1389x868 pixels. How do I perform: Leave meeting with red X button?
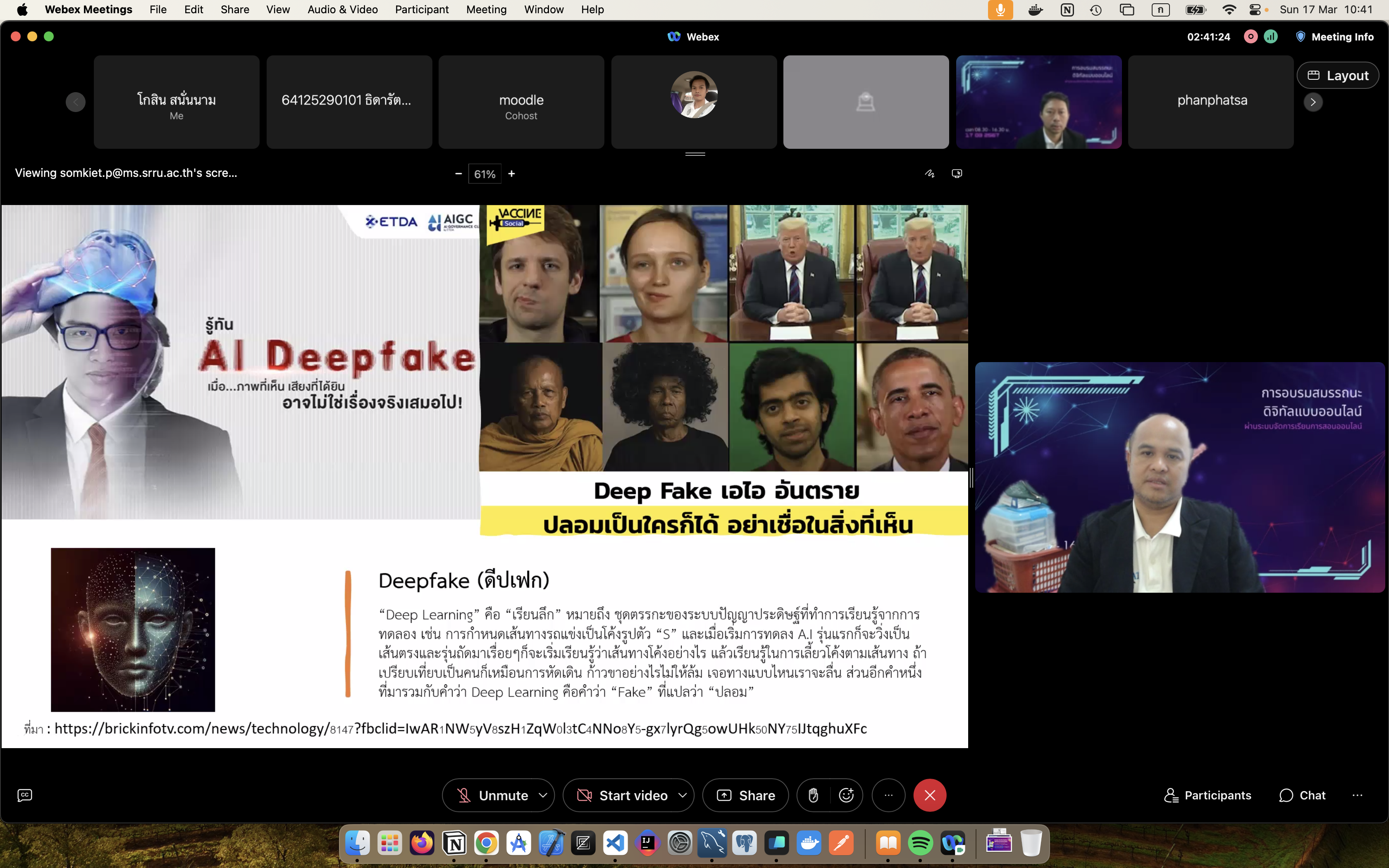[x=930, y=795]
